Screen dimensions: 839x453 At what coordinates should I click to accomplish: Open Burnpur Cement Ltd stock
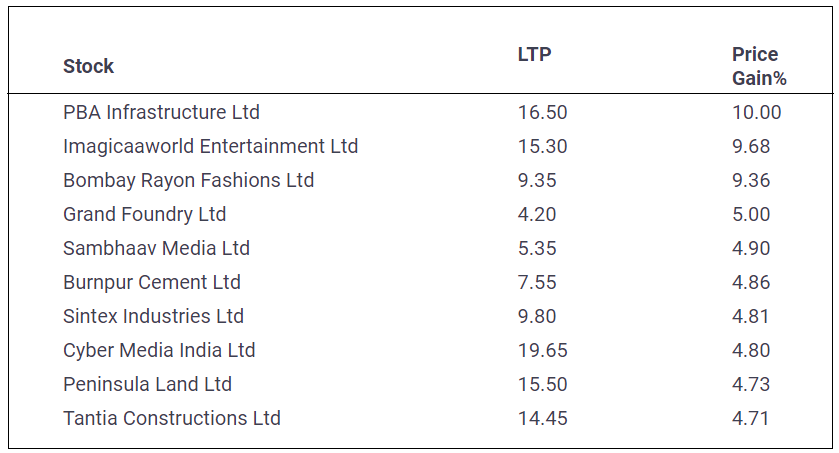151,282
